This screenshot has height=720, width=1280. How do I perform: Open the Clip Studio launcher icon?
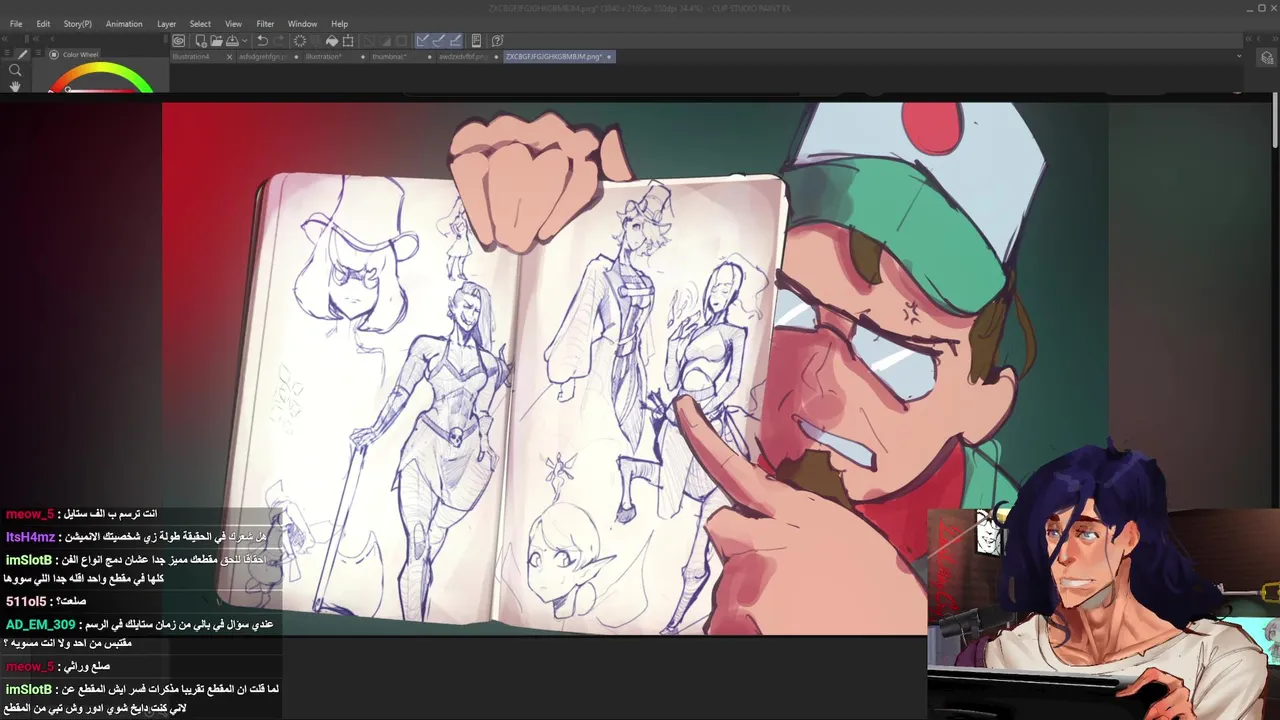tap(178, 41)
